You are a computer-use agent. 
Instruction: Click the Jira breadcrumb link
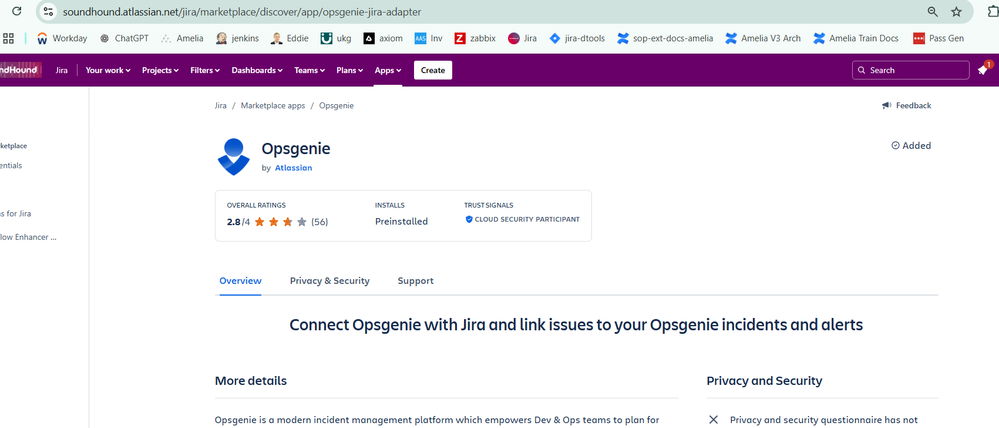221,106
